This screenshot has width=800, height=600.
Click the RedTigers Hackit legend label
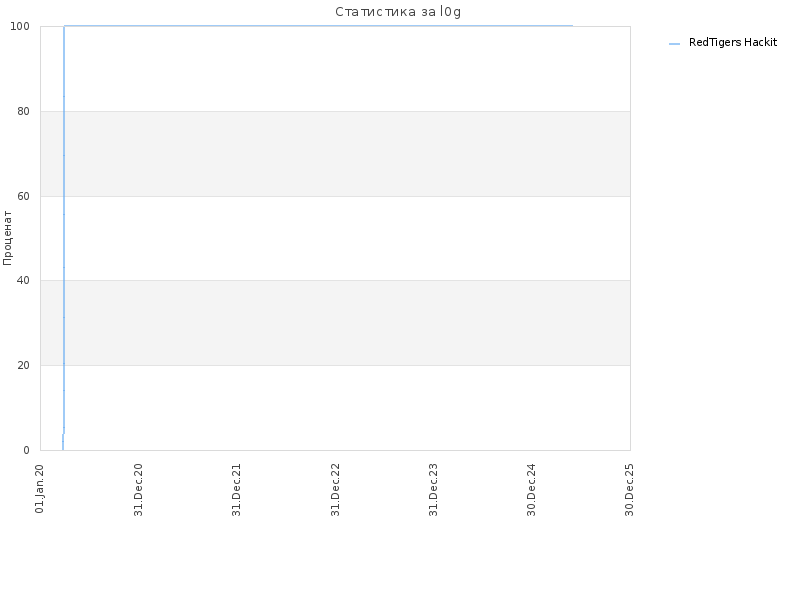coord(733,42)
